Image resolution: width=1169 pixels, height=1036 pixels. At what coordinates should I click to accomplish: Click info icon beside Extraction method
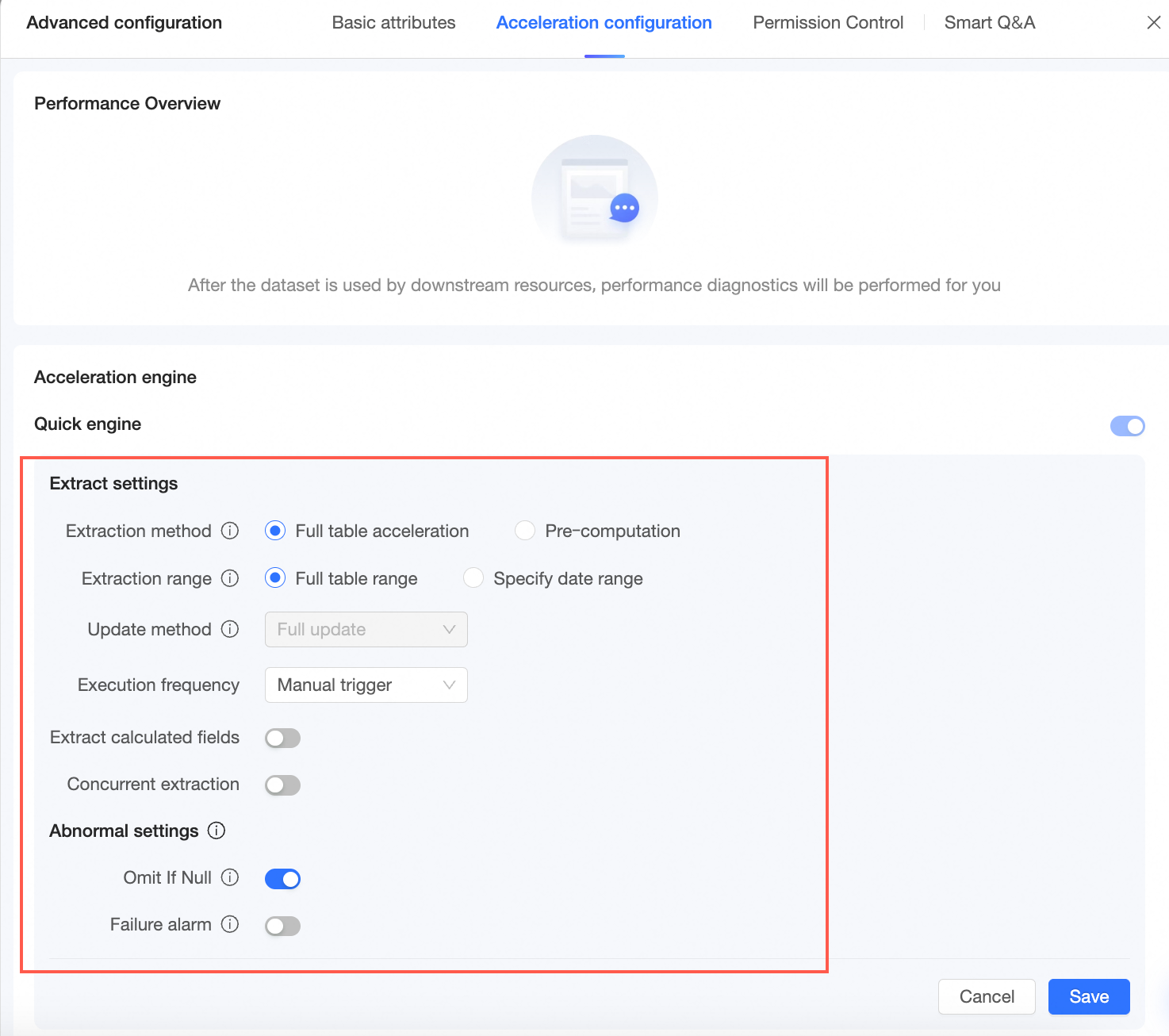tap(230, 531)
